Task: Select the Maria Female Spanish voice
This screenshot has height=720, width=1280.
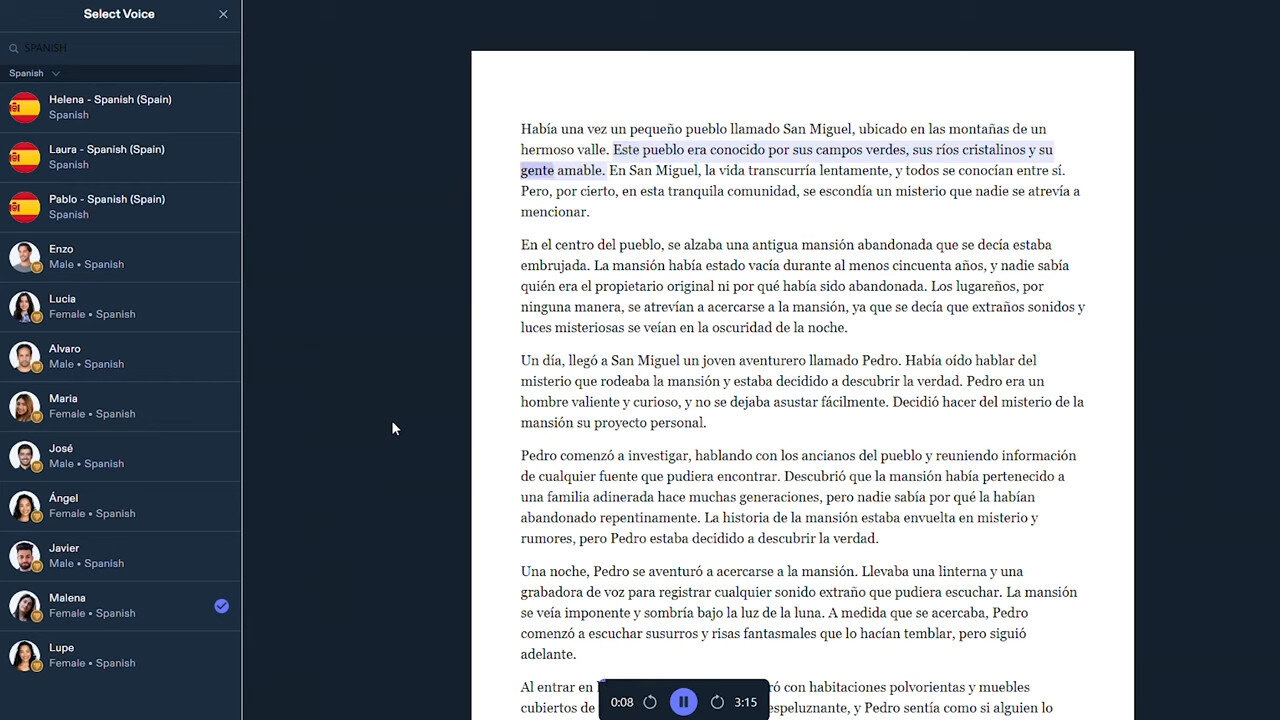Action: (120, 406)
